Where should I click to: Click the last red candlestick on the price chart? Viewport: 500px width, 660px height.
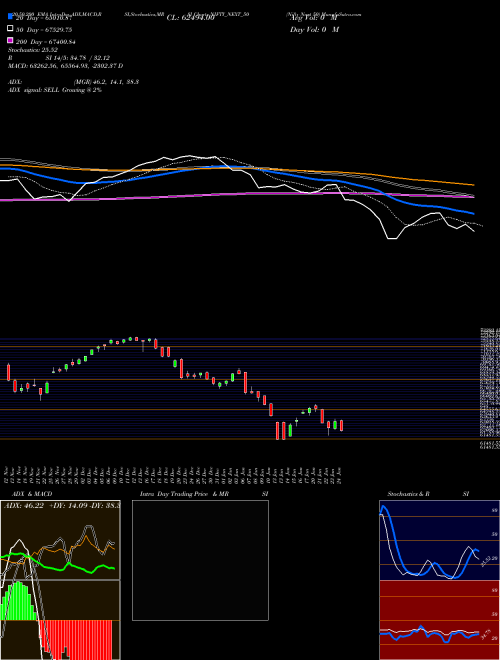[x=341, y=425]
